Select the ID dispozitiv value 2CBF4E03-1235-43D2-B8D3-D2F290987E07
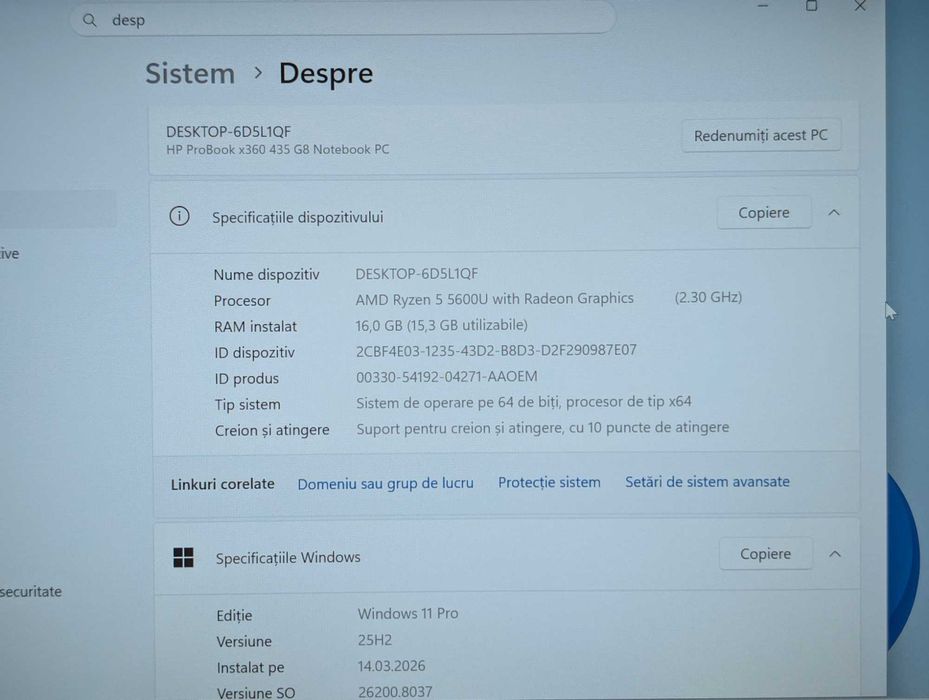The width and height of the screenshot is (929, 700). click(496, 350)
